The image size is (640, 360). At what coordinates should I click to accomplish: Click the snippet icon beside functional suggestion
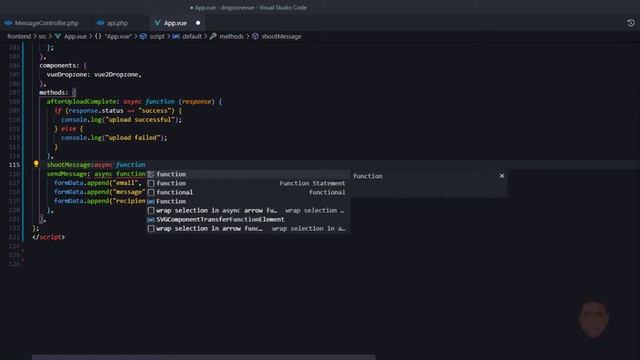pos(151,192)
